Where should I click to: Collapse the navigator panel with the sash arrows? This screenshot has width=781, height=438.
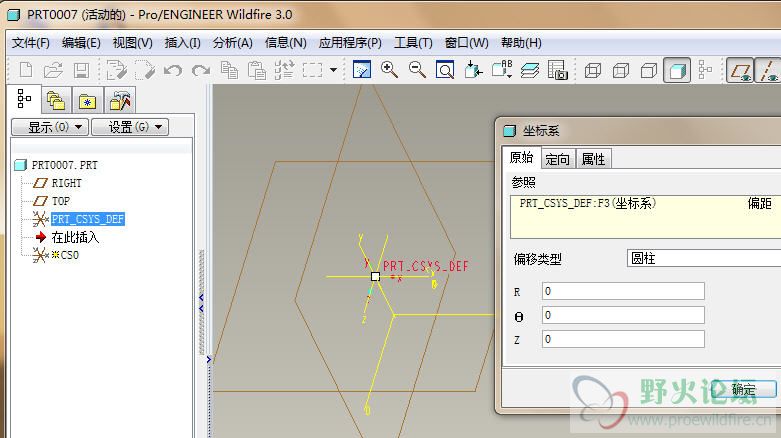201,302
